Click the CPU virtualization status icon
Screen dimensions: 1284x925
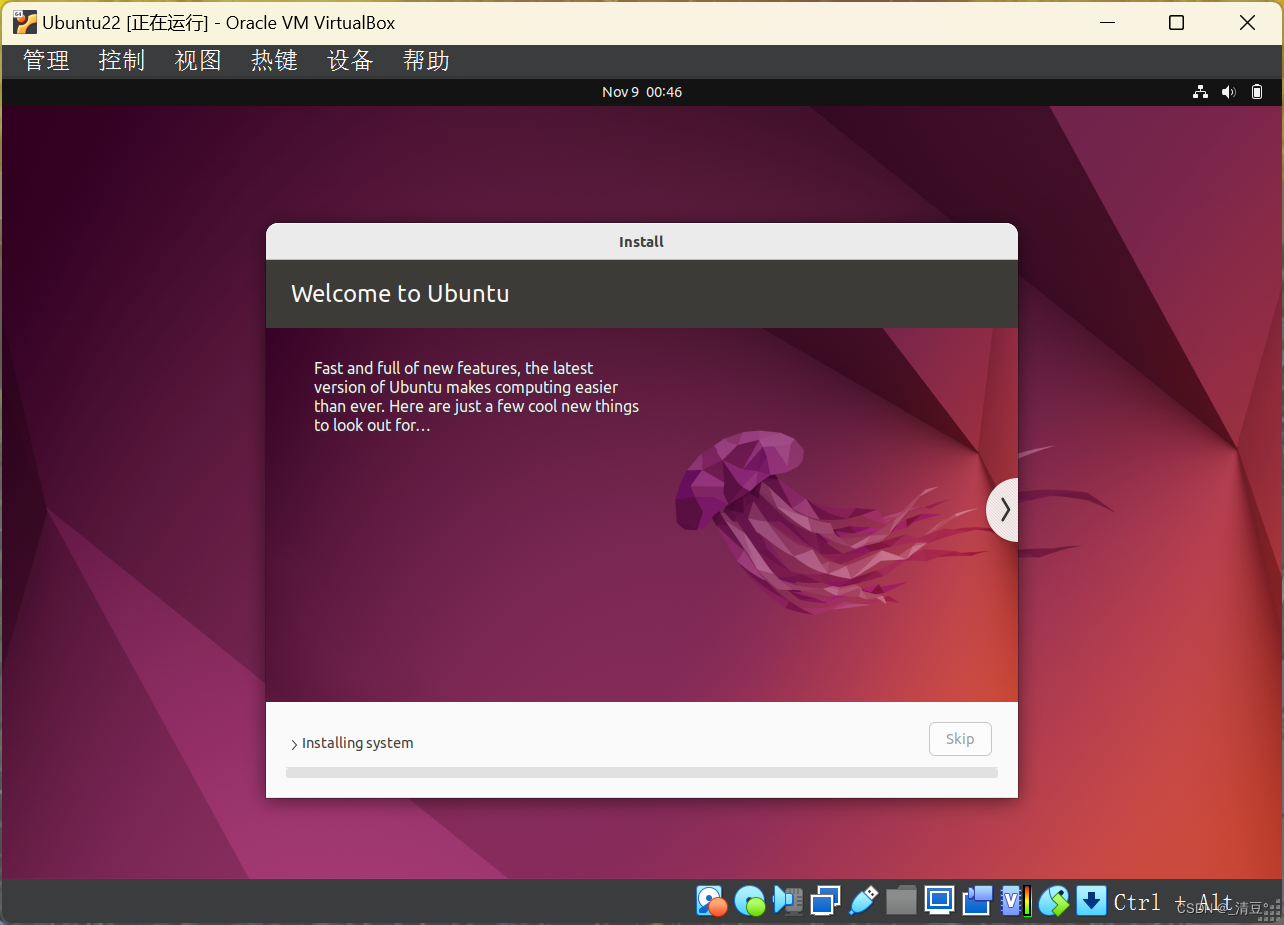tap(1016, 901)
